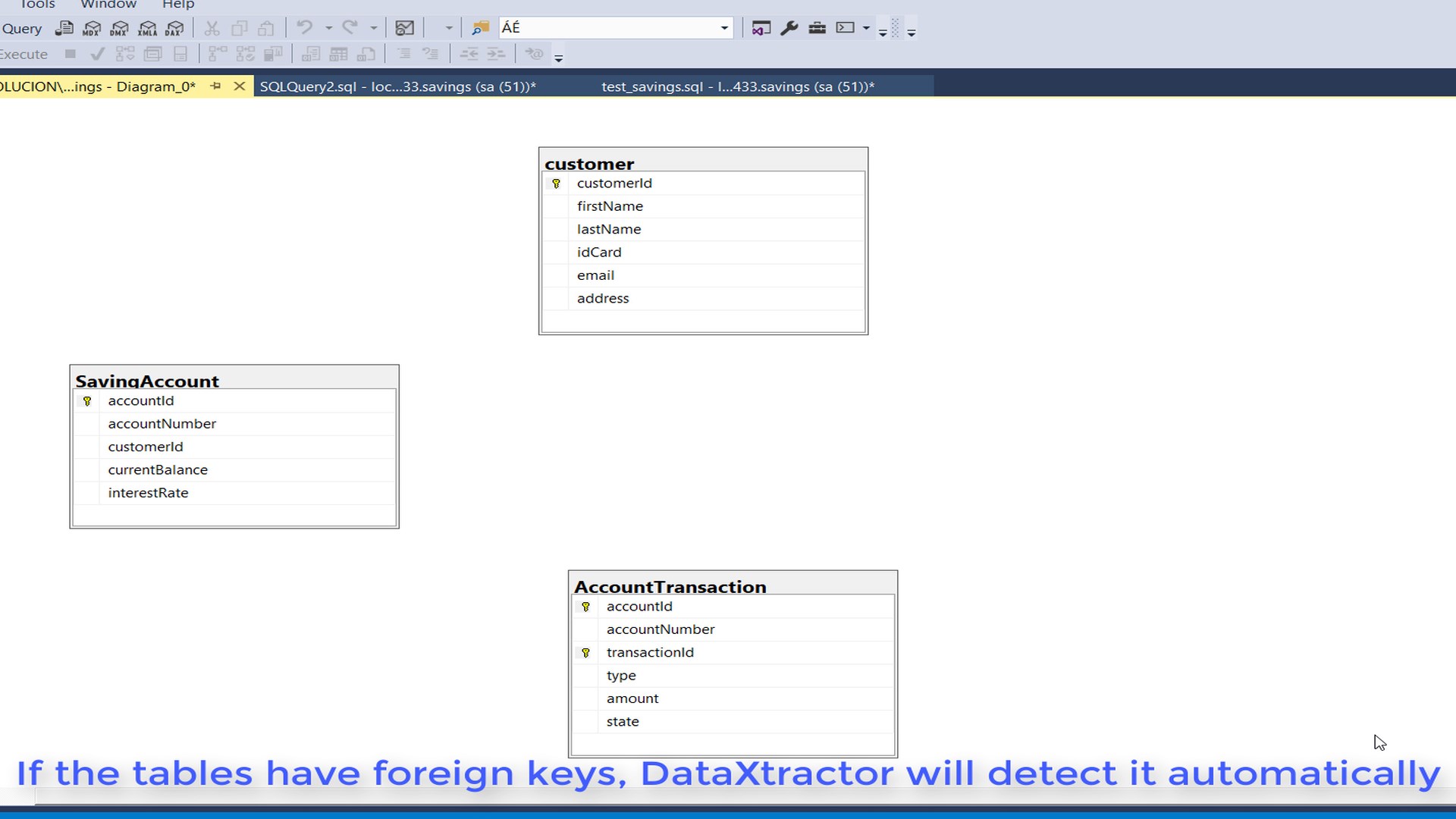1456x819 pixels.
Task: Open the wrench properties icon
Action: coord(789,28)
